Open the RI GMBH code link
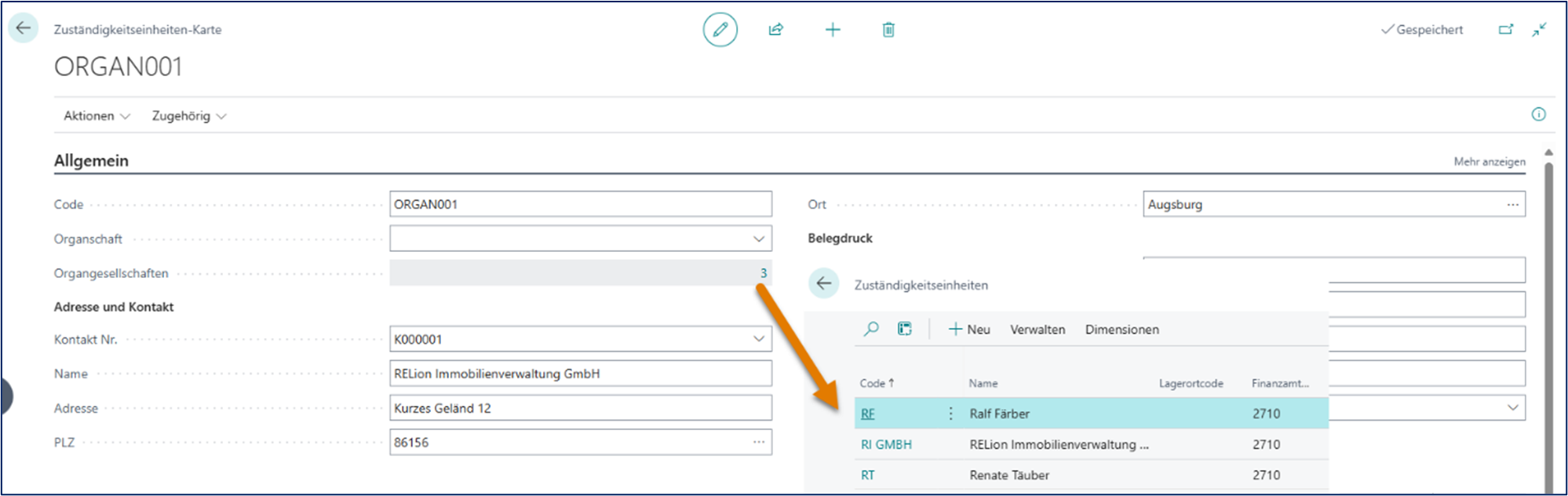 pyautogui.click(x=886, y=444)
